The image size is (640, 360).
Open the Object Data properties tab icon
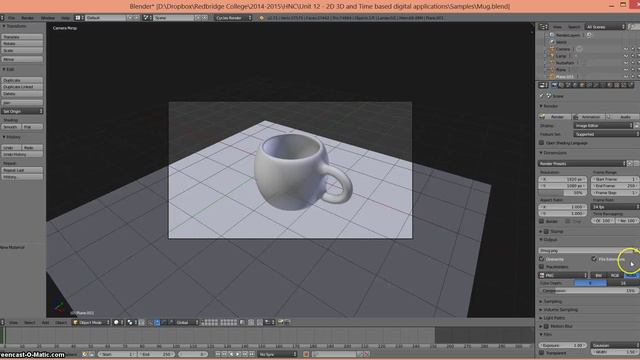(603, 85)
